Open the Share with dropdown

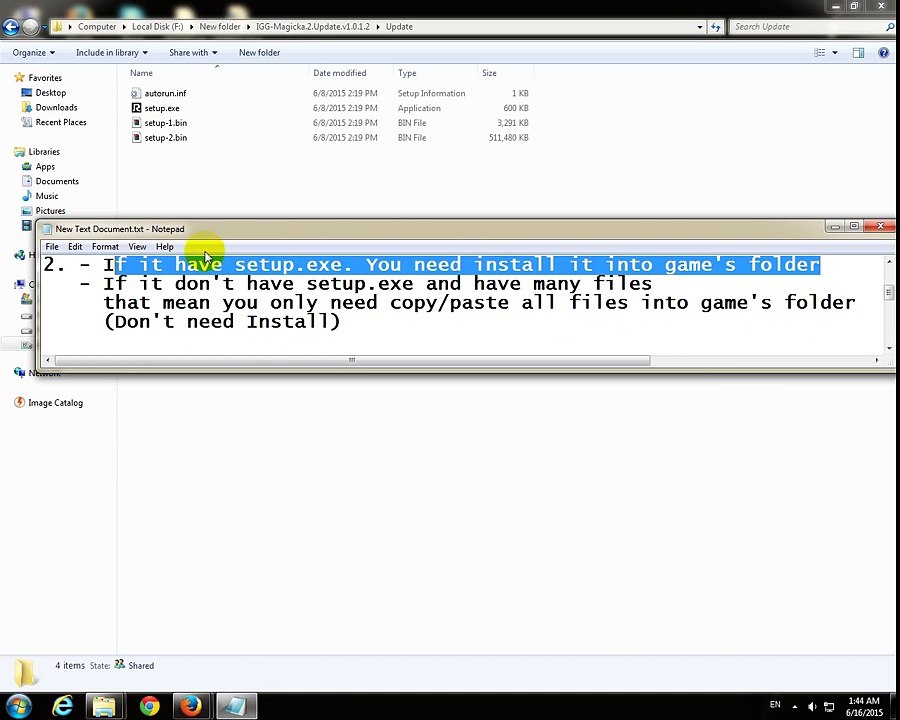click(193, 53)
